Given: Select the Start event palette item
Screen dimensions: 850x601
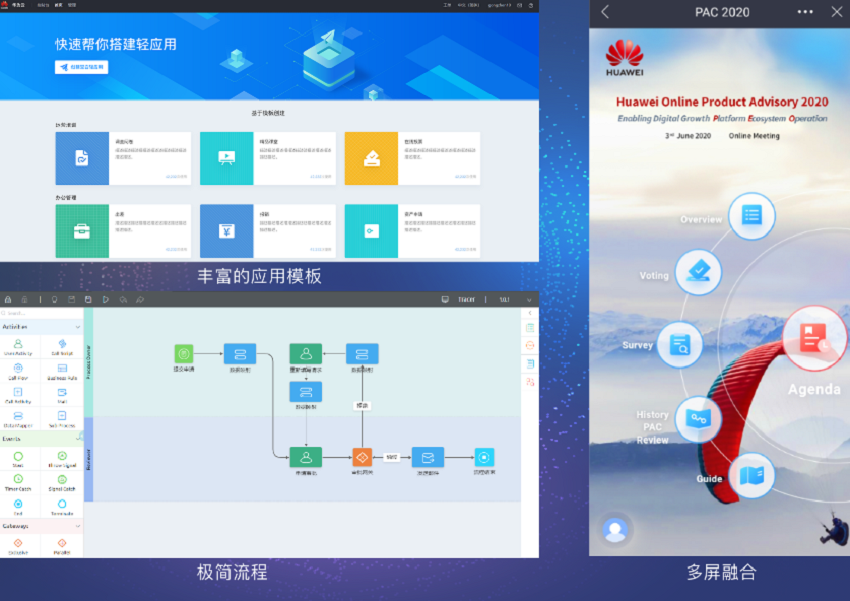Looking at the screenshot, I should pyautogui.click(x=18, y=460).
